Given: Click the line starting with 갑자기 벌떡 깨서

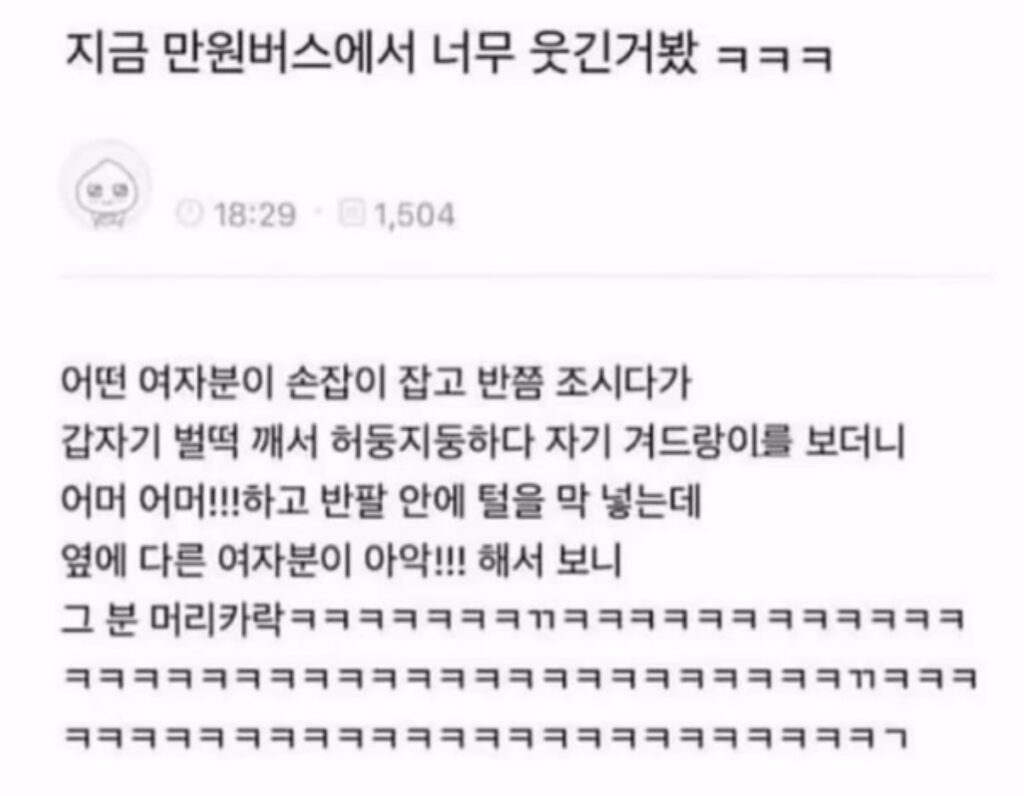Looking at the screenshot, I should [483, 441].
